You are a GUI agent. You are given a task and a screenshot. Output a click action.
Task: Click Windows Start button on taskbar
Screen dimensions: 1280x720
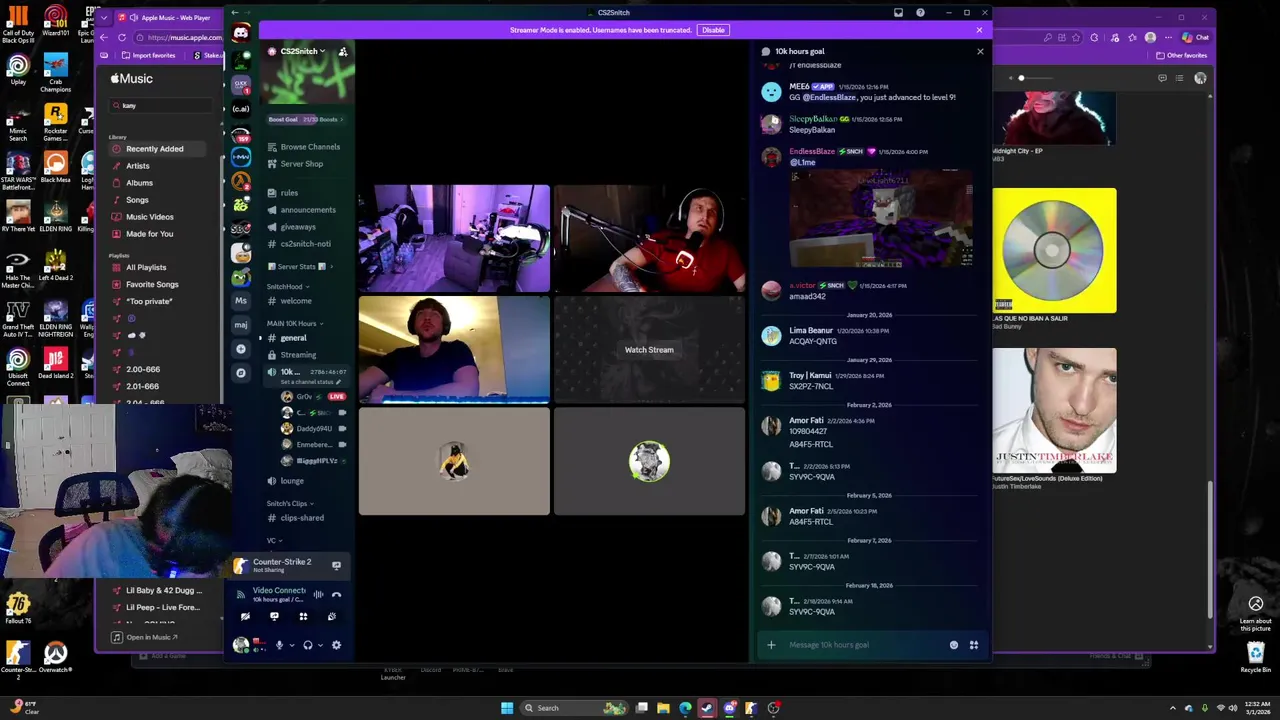coord(507,708)
